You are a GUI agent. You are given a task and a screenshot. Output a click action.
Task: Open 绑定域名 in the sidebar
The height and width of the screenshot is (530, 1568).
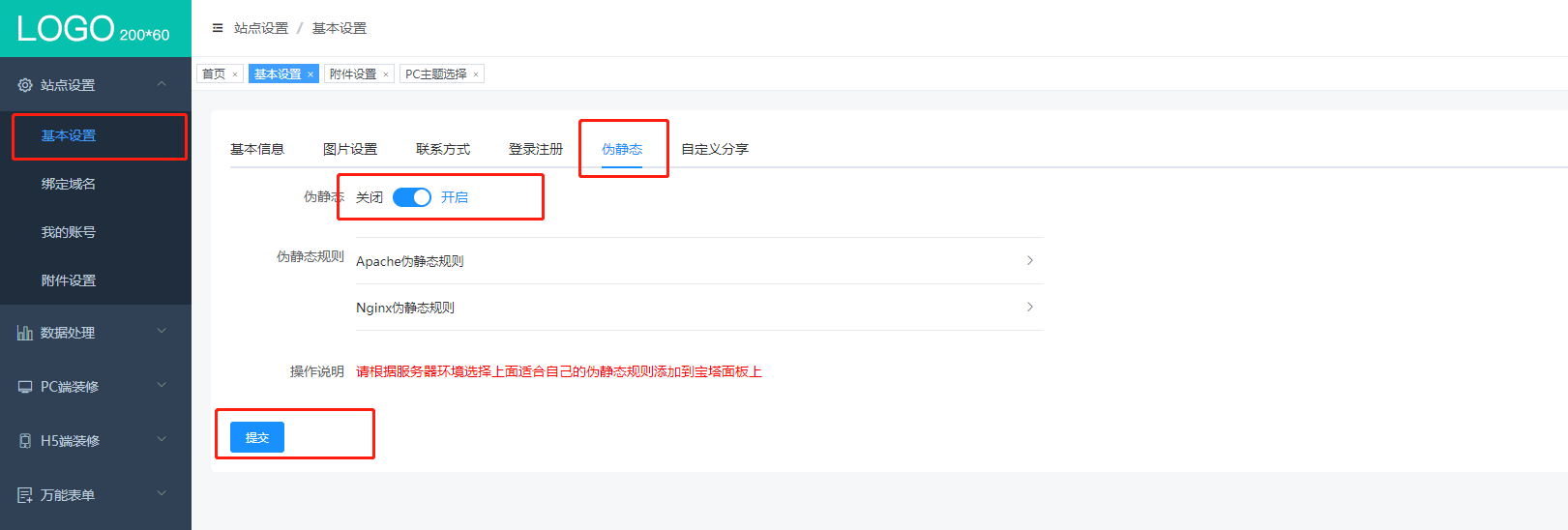point(69,184)
